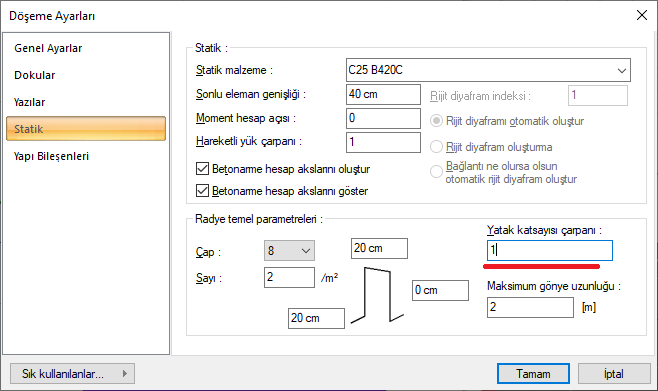
Task: Select Rijit diyaframı otomatik oluştur option
Action: coord(436,121)
